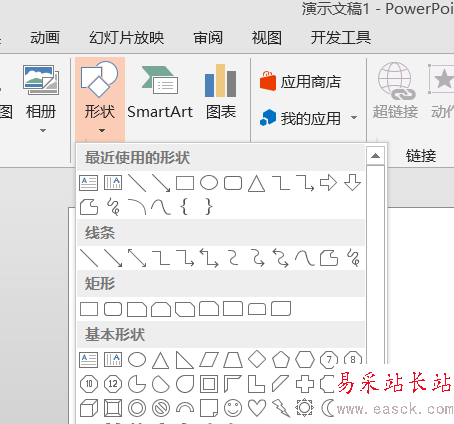Pick snip diagonal corner rectangle in 矩形
This screenshot has height=424, width=454.
185,309
